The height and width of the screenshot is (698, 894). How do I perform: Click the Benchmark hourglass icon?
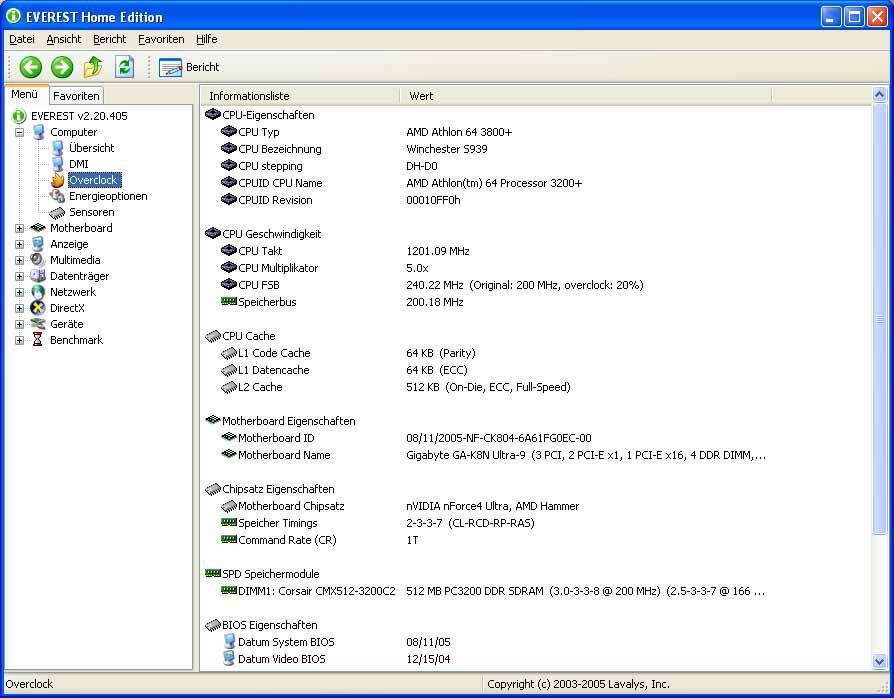pos(38,340)
